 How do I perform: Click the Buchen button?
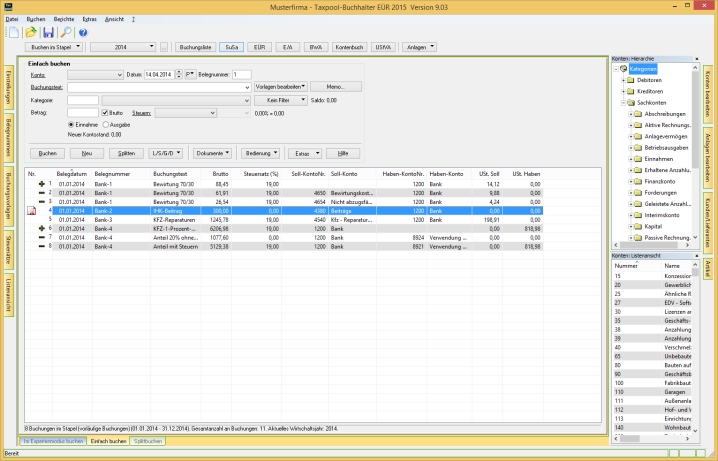[x=46, y=153]
